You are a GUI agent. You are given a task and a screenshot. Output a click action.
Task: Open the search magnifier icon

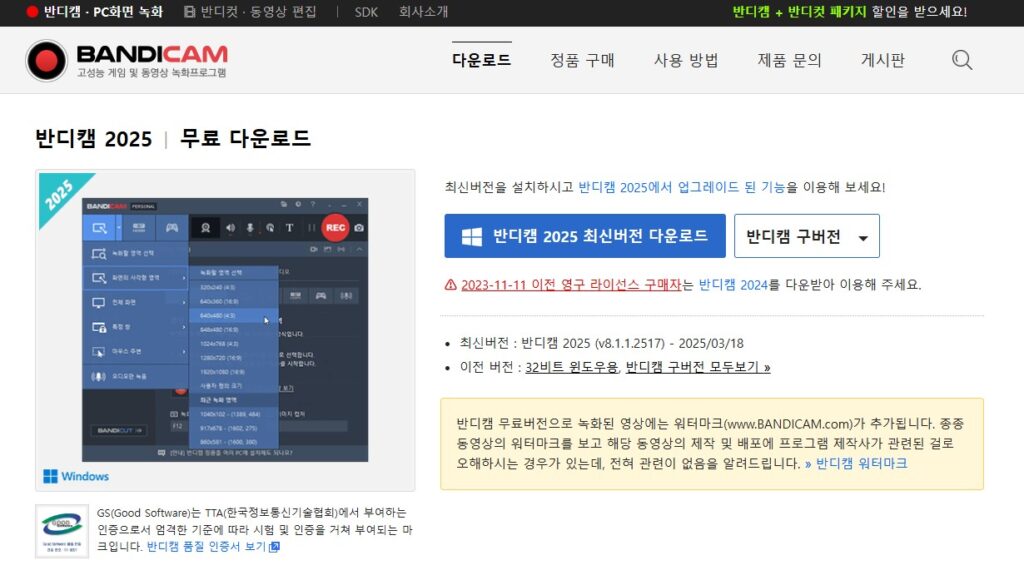coord(961,60)
